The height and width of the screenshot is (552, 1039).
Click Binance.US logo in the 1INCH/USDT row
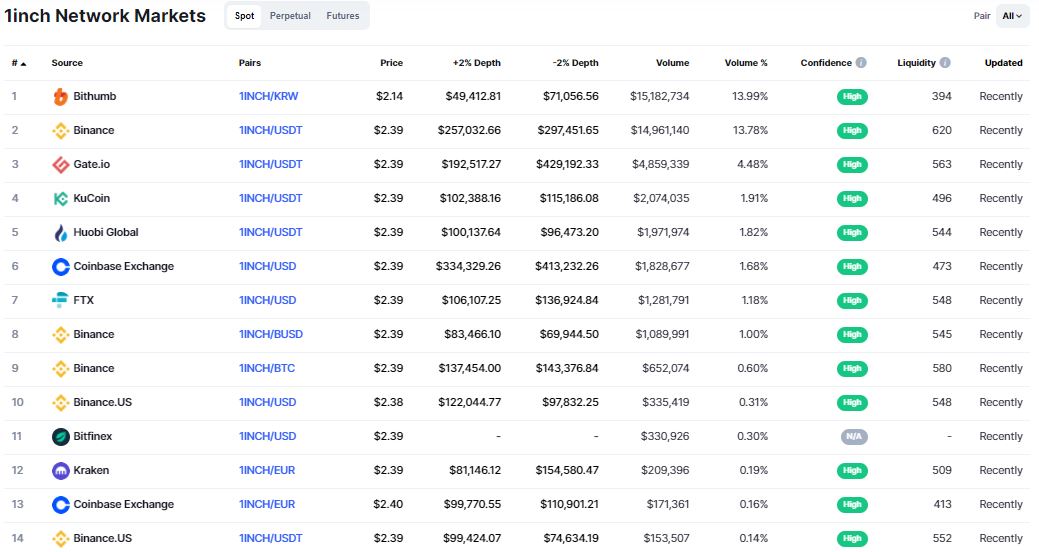pyautogui.click(x=60, y=539)
